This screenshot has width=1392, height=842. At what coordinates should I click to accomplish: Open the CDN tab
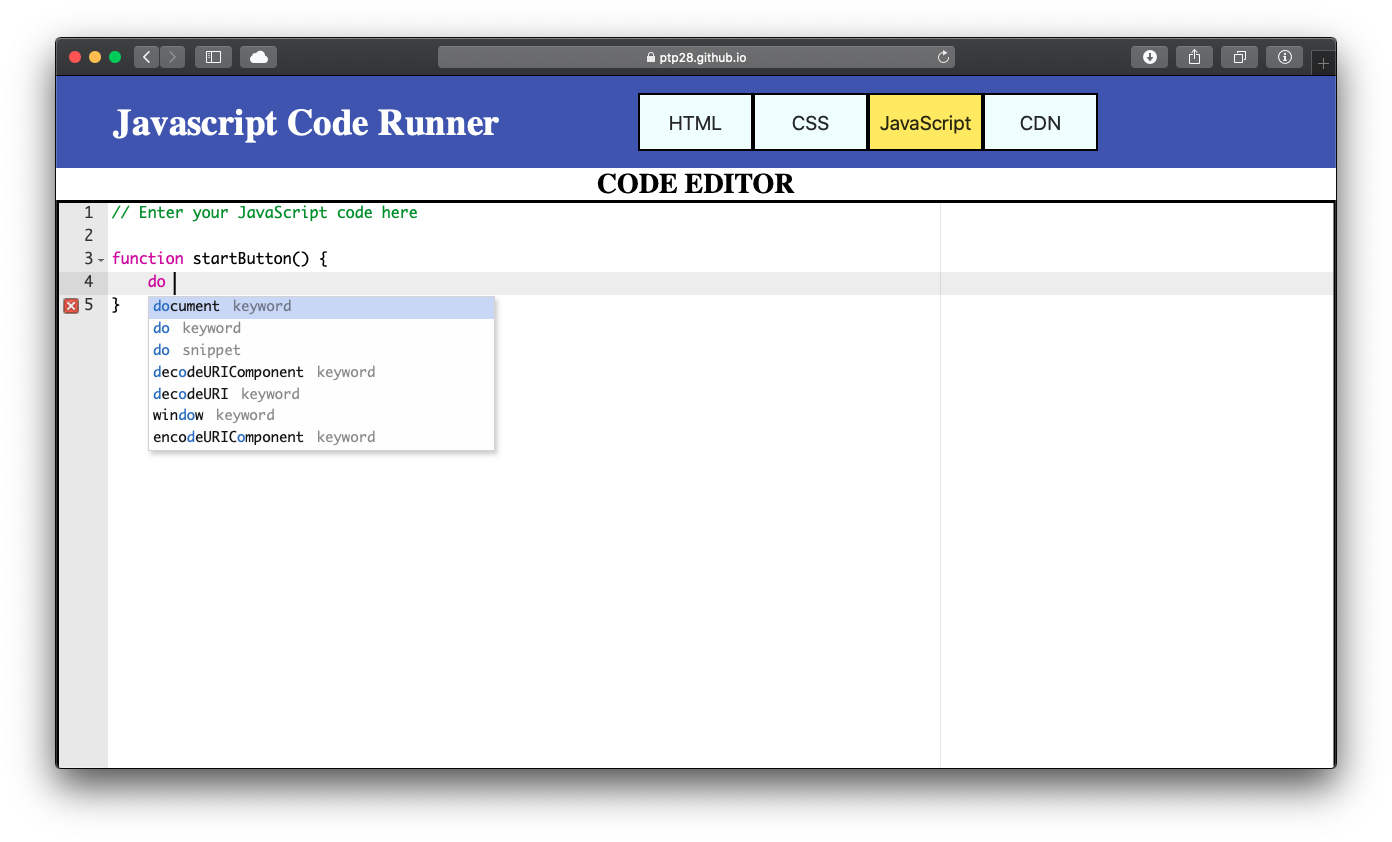click(1040, 122)
